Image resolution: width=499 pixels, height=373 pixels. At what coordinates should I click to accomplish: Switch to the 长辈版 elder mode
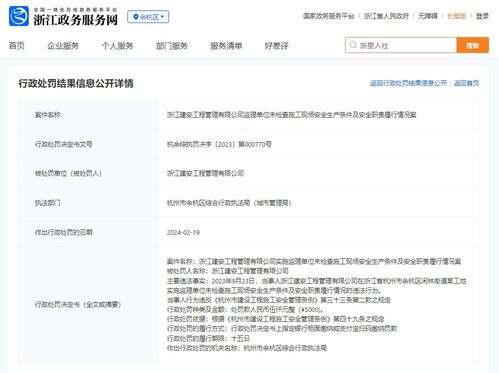[x=456, y=16]
